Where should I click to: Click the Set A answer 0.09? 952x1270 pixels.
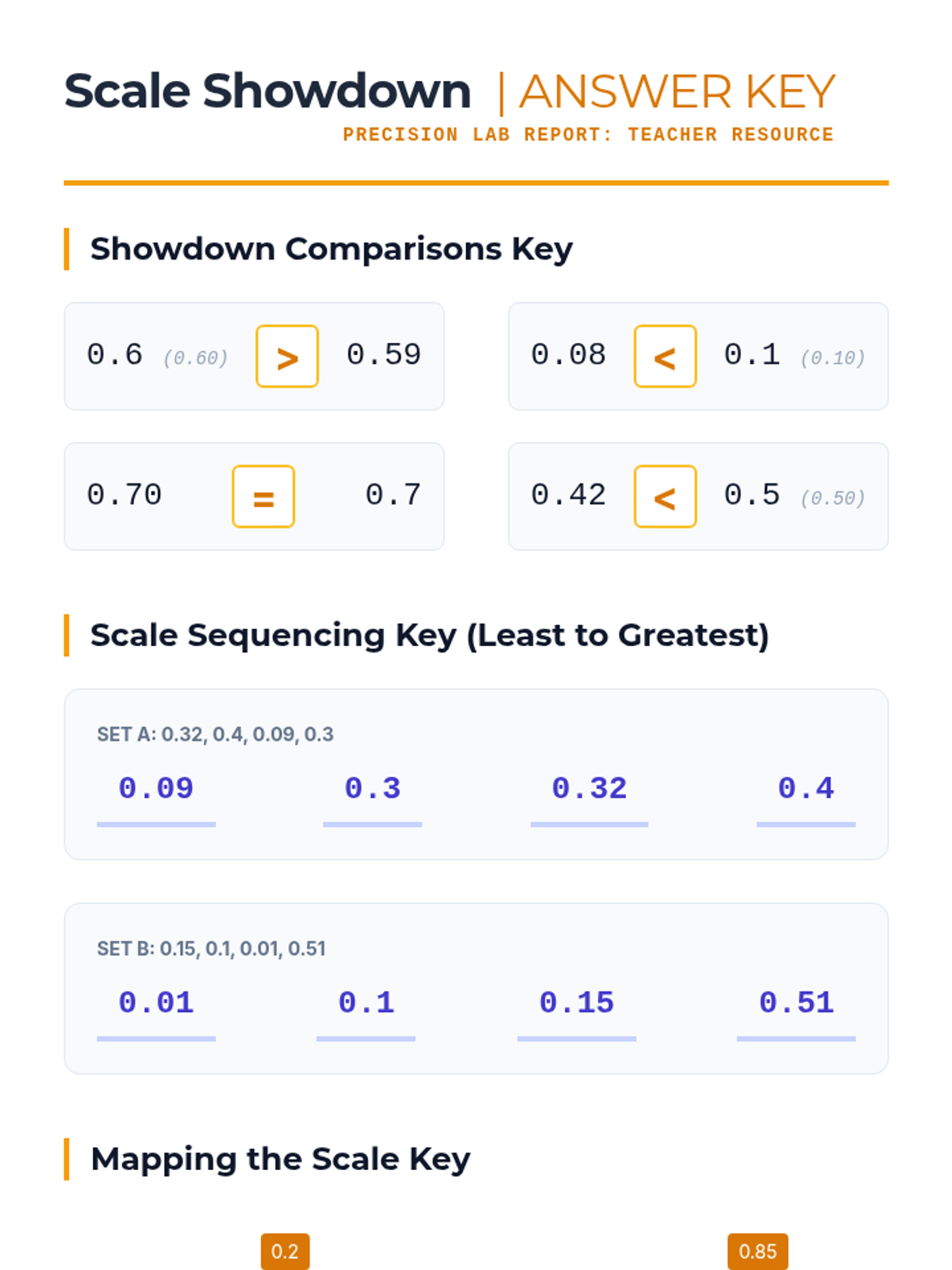point(156,789)
